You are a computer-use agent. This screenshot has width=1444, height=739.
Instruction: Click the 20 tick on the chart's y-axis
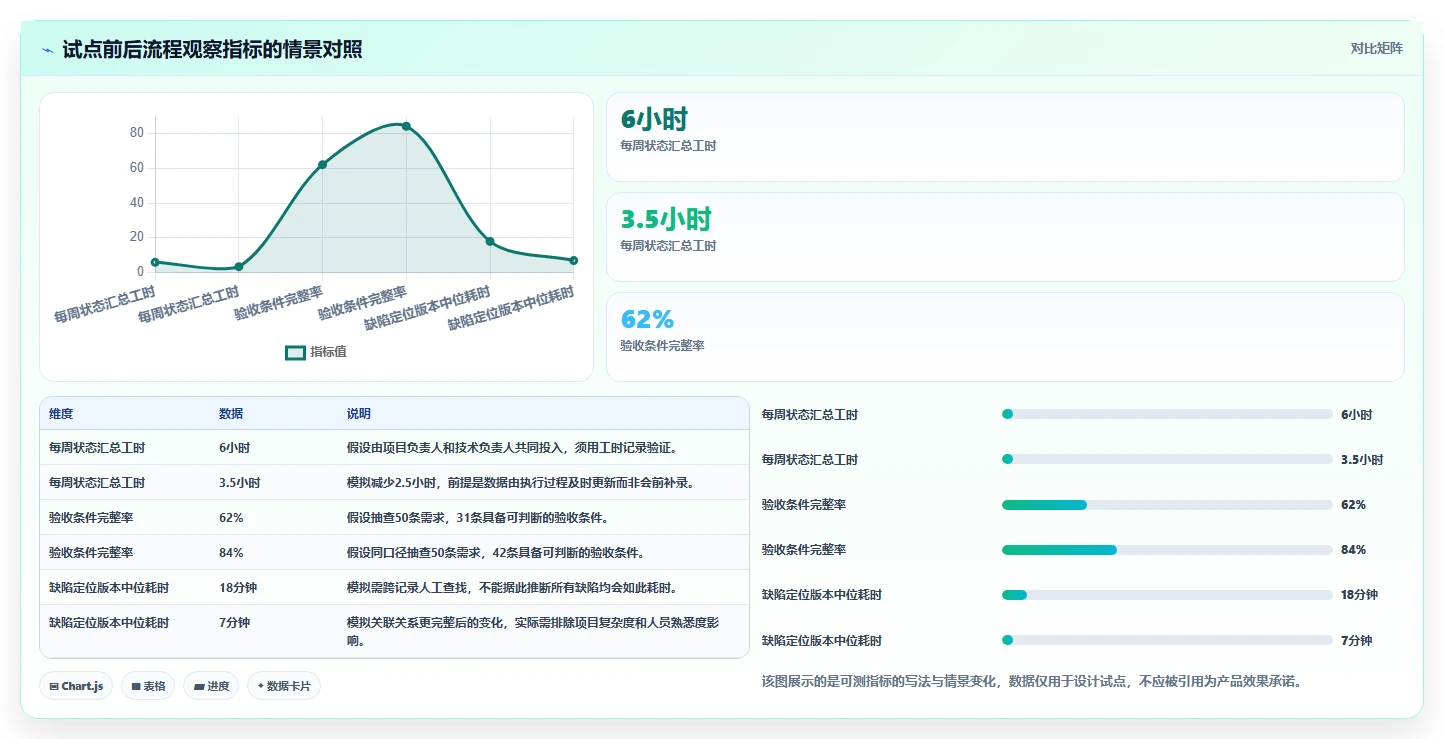coord(137,237)
